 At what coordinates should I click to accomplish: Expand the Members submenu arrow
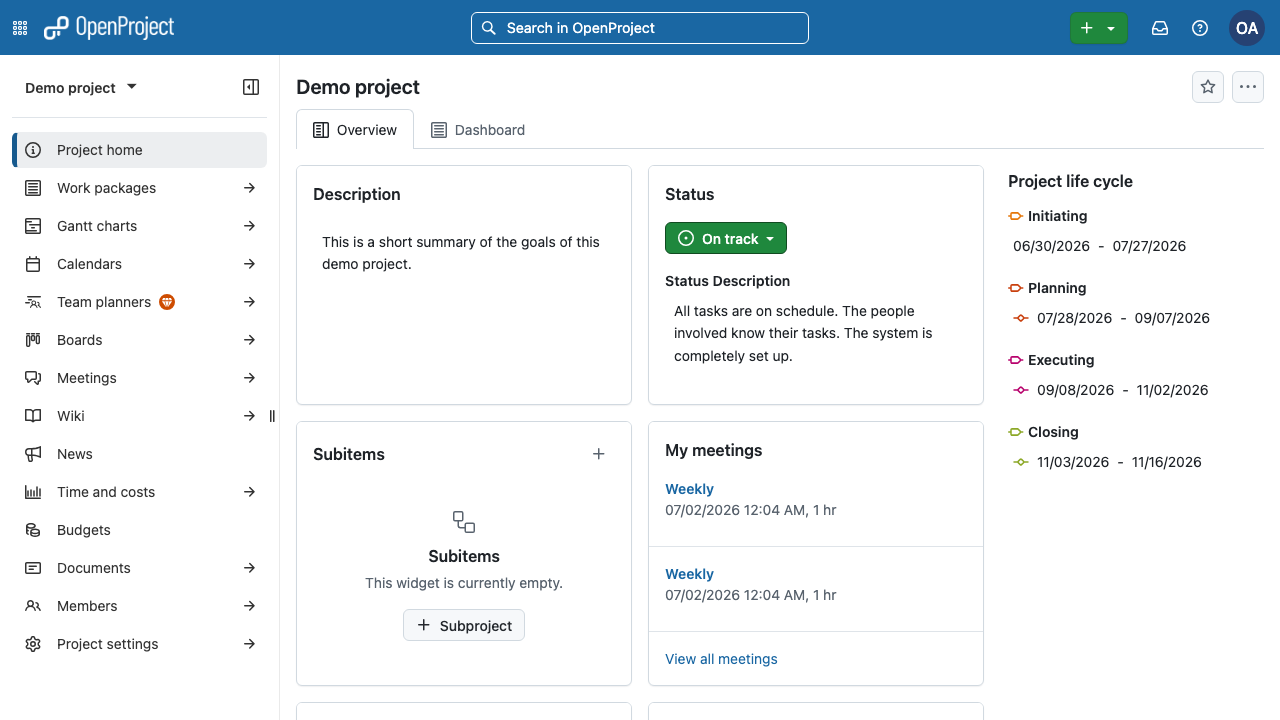[249, 606]
